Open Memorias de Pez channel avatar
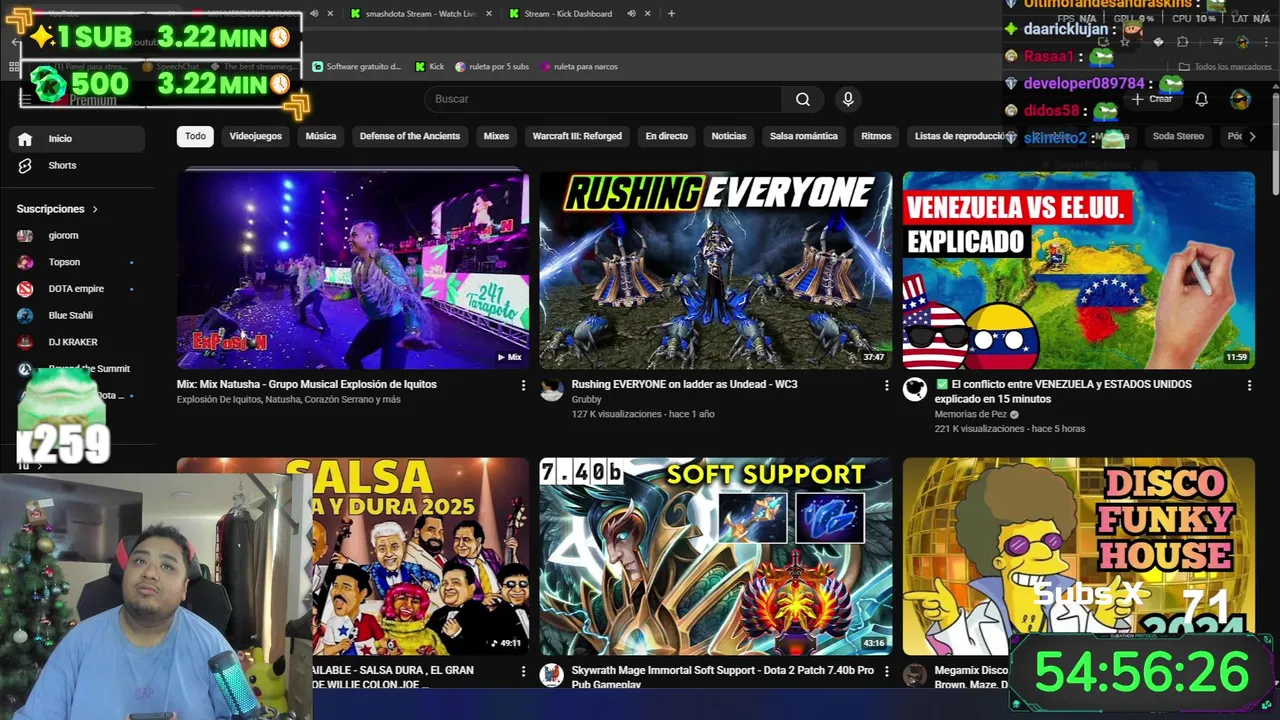This screenshot has height=720, width=1280. click(915, 390)
